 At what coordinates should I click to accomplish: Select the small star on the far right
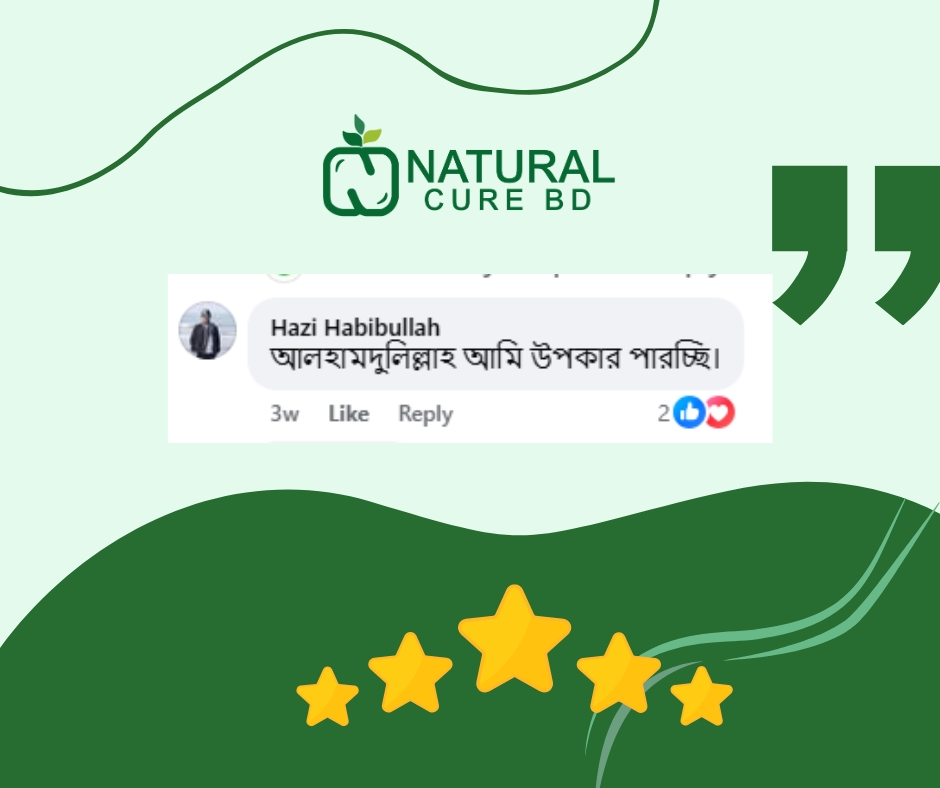tap(701, 696)
